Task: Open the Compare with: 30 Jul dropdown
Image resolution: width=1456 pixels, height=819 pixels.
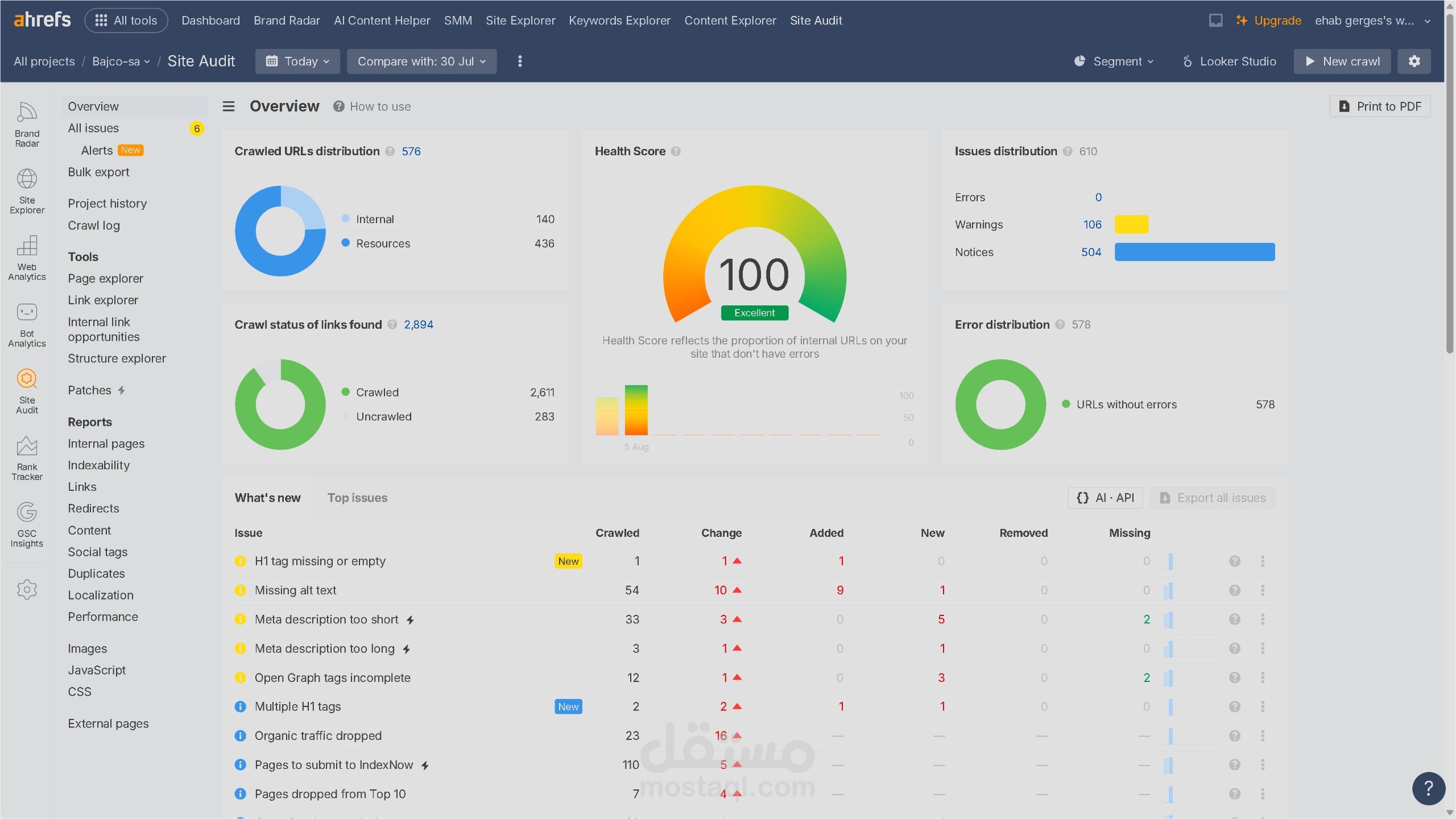Action: pos(421,61)
